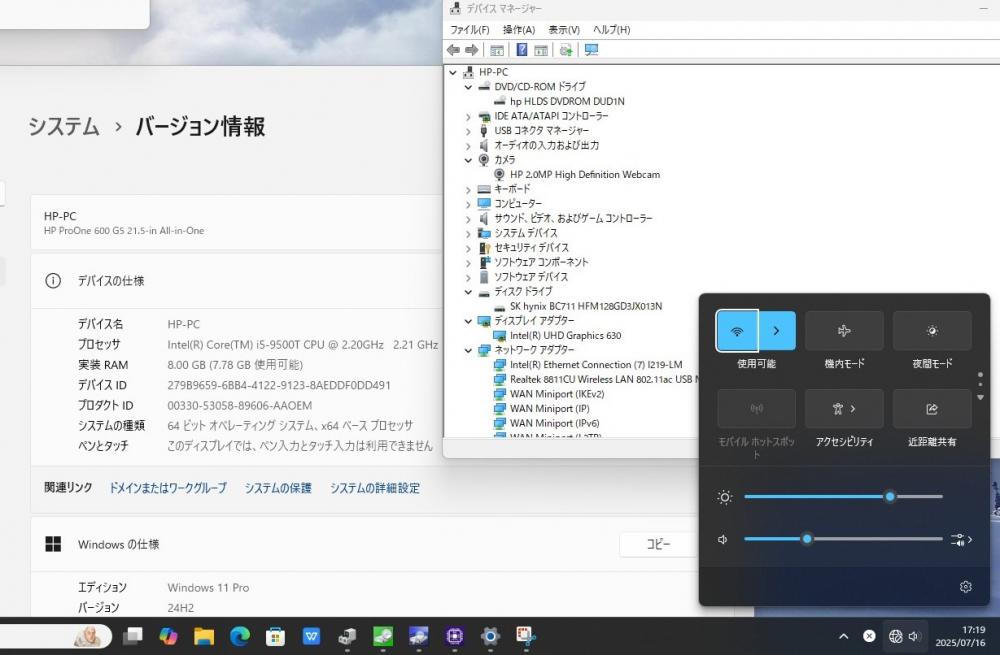
Task: Open all settings gear in quick settings panel
Action: pyautogui.click(x=966, y=587)
